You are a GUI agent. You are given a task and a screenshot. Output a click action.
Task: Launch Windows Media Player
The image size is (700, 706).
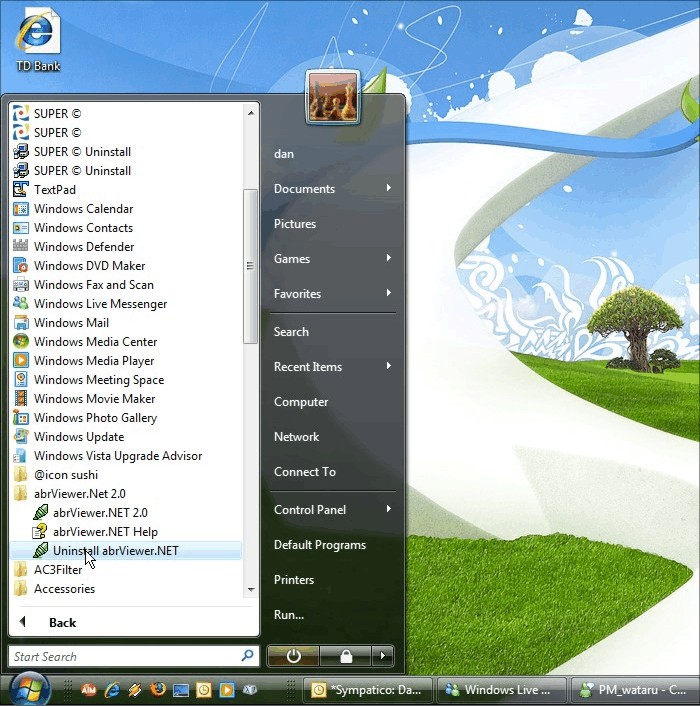(x=93, y=361)
